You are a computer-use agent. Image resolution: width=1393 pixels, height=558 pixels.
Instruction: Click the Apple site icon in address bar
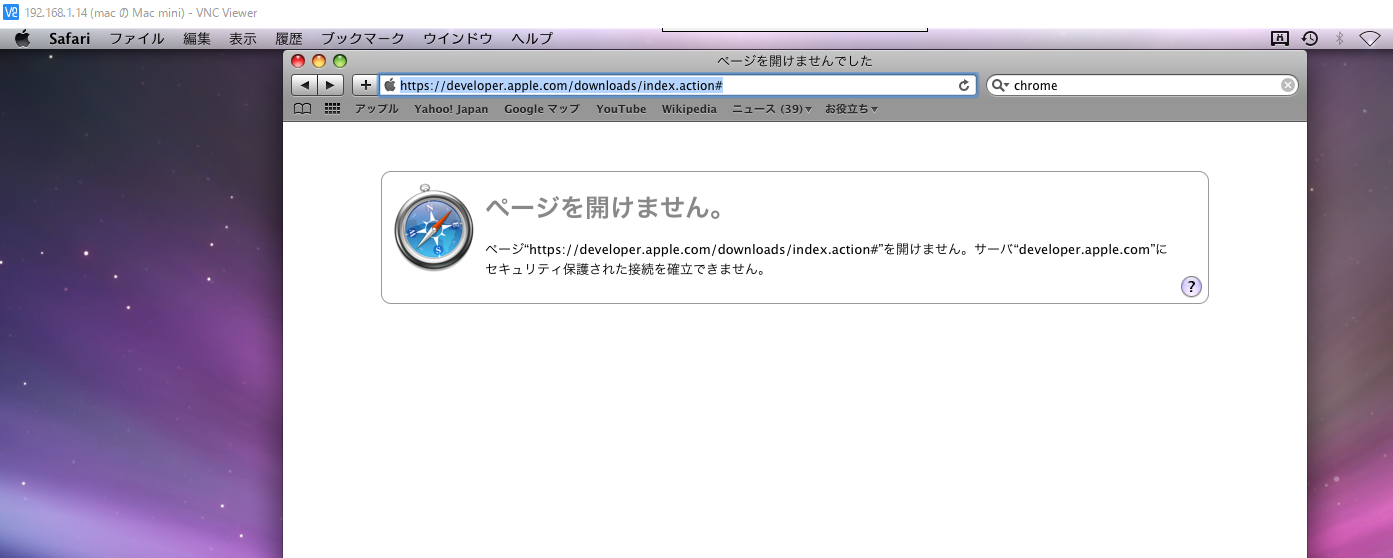tap(390, 85)
